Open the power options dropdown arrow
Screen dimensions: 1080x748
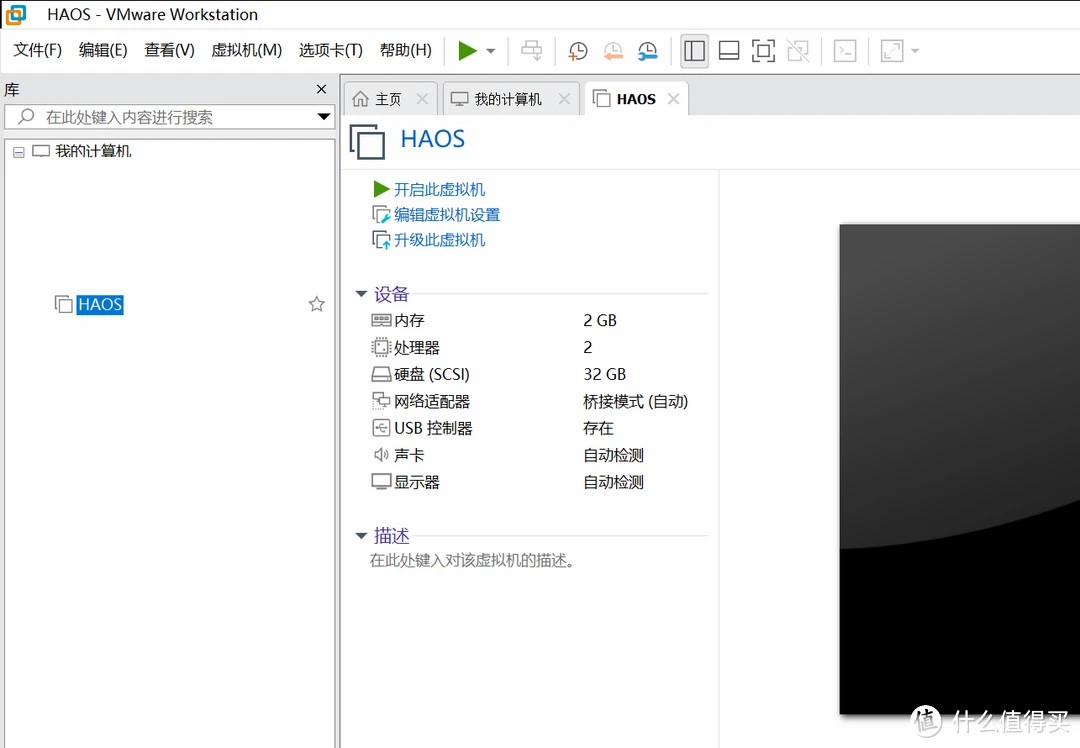491,51
